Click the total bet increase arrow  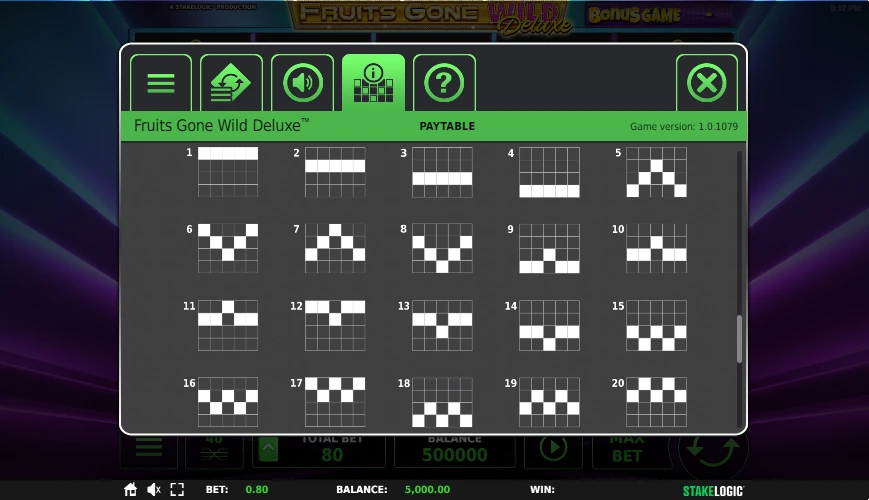pos(268,451)
